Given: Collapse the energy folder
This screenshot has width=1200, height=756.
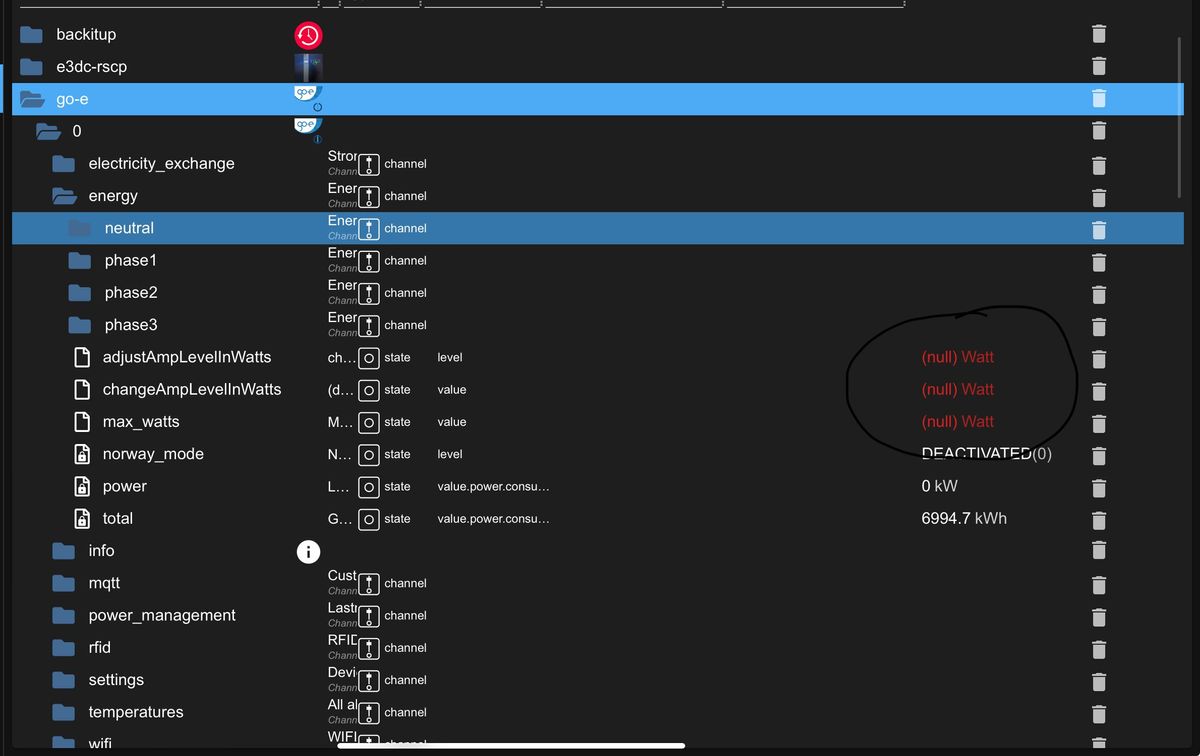Looking at the screenshot, I should pyautogui.click(x=64, y=196).
